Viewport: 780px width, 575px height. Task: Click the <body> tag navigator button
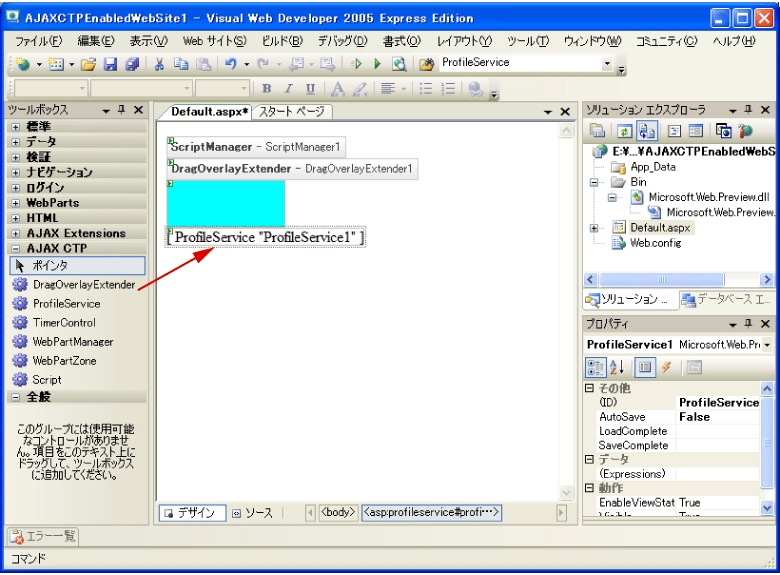point(338,512)
